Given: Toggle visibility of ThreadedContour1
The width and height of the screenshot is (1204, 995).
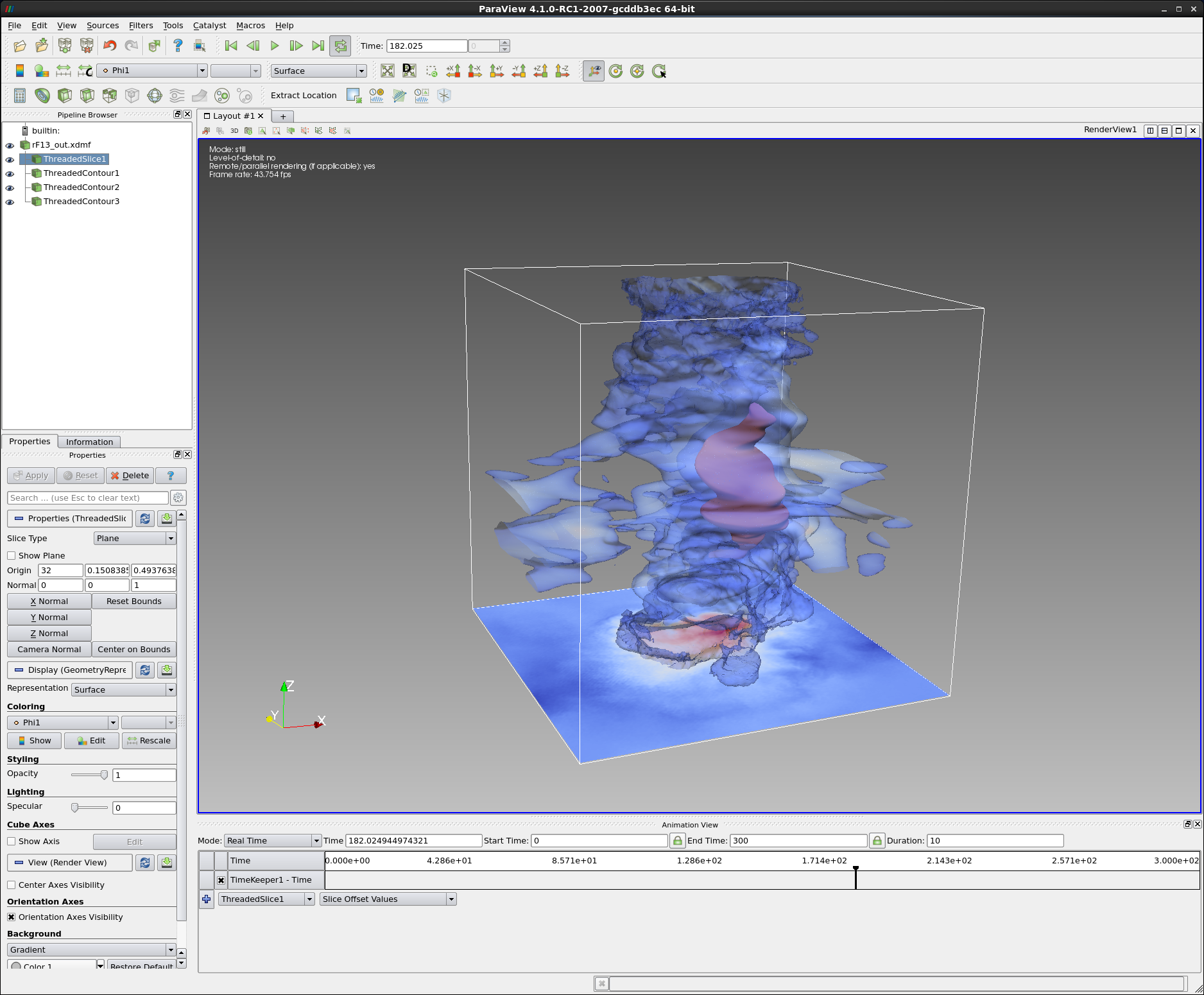Looking at the screenshot, I should tap(10, 173).
